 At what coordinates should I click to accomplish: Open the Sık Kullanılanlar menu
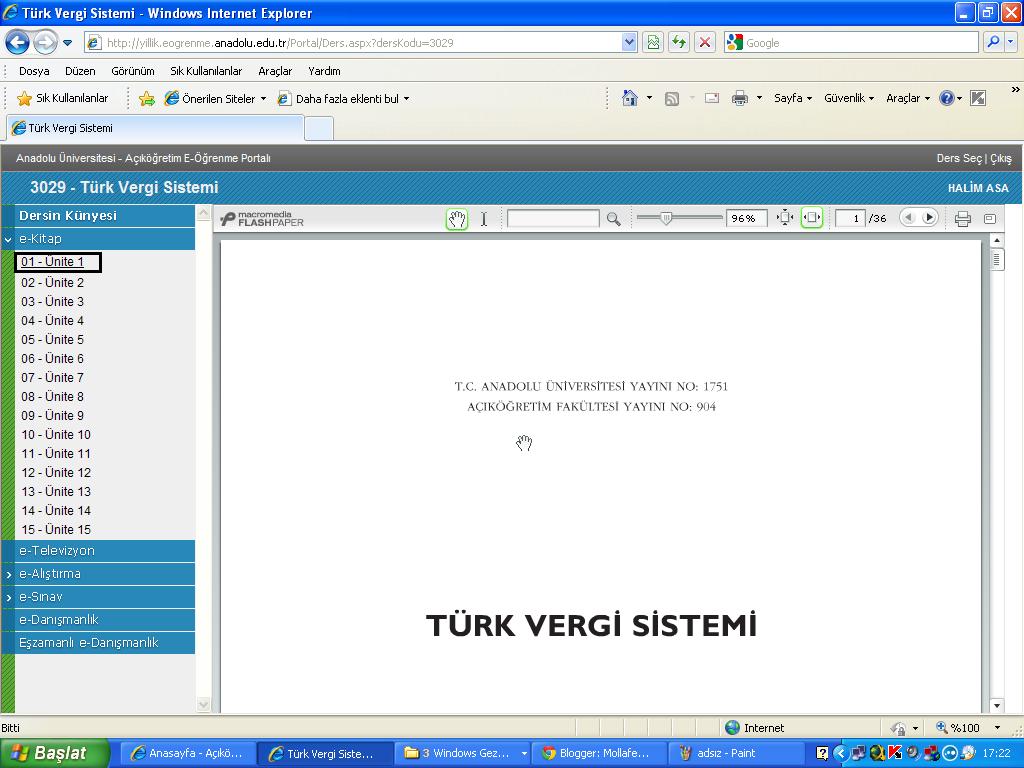point(206,71)
